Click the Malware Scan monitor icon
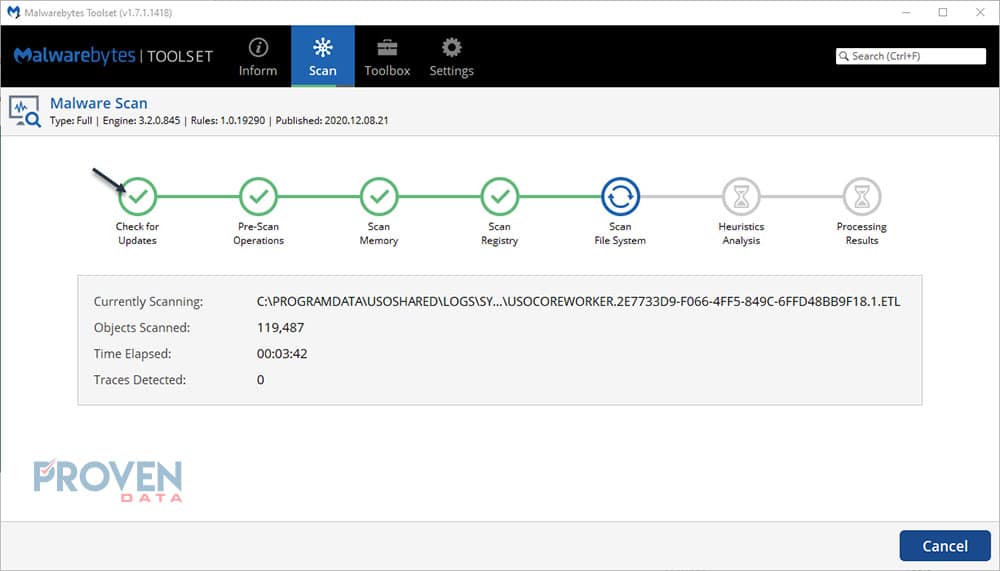The width and height of the screenshot is (1000, 571). (x=25, y=112)
